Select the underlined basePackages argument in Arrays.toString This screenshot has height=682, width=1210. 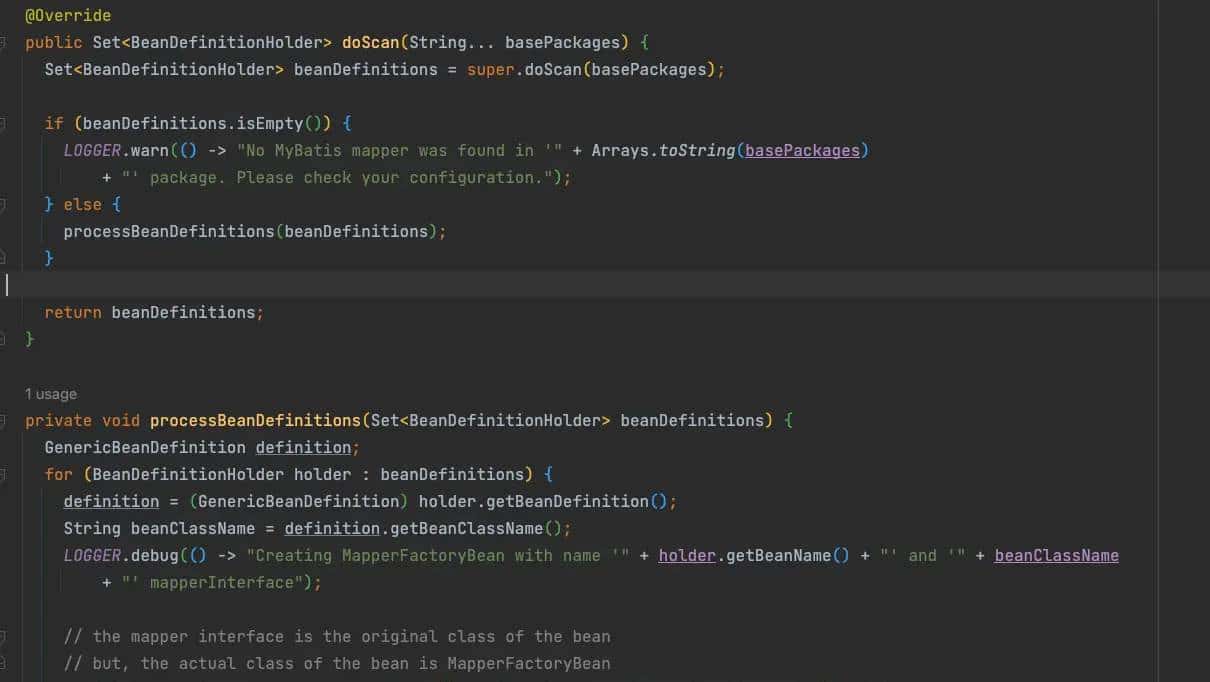(x=802, y=150)
